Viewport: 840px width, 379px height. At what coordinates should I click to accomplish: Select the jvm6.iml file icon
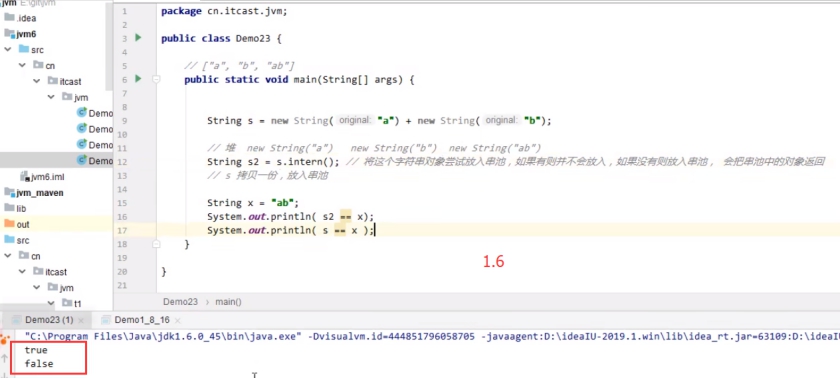coord(25,176)
